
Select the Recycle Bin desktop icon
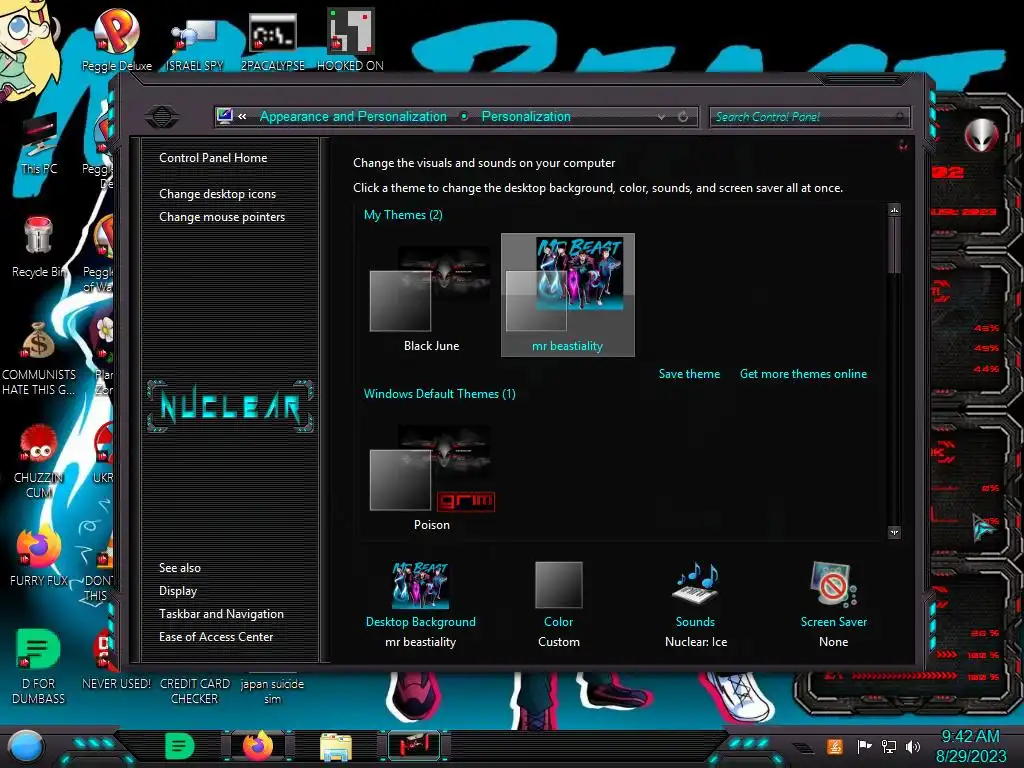(39, 247)
